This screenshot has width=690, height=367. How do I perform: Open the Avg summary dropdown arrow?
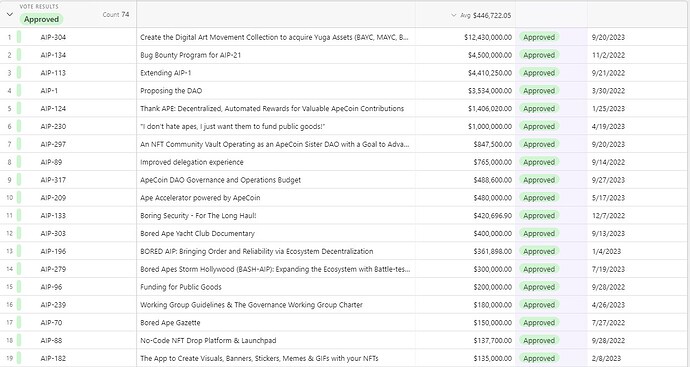[x=454, y=15]
